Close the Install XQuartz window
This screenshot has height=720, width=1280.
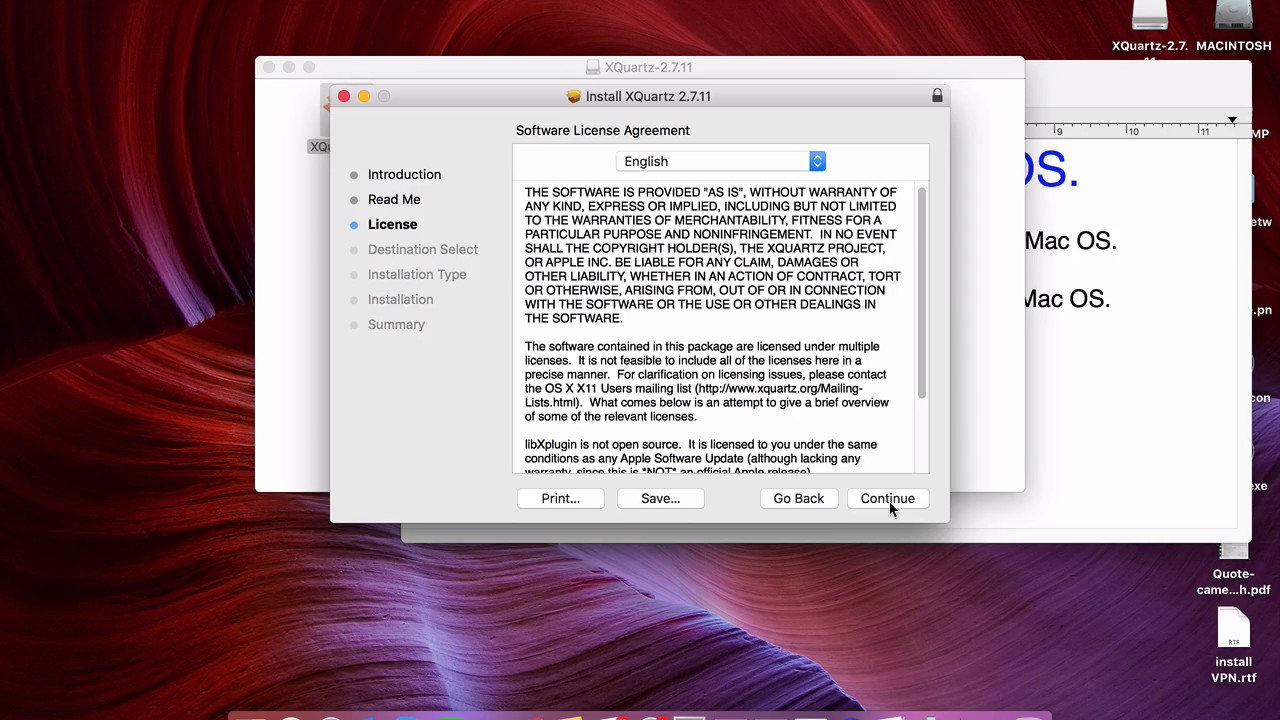click(x=344, y=96)
